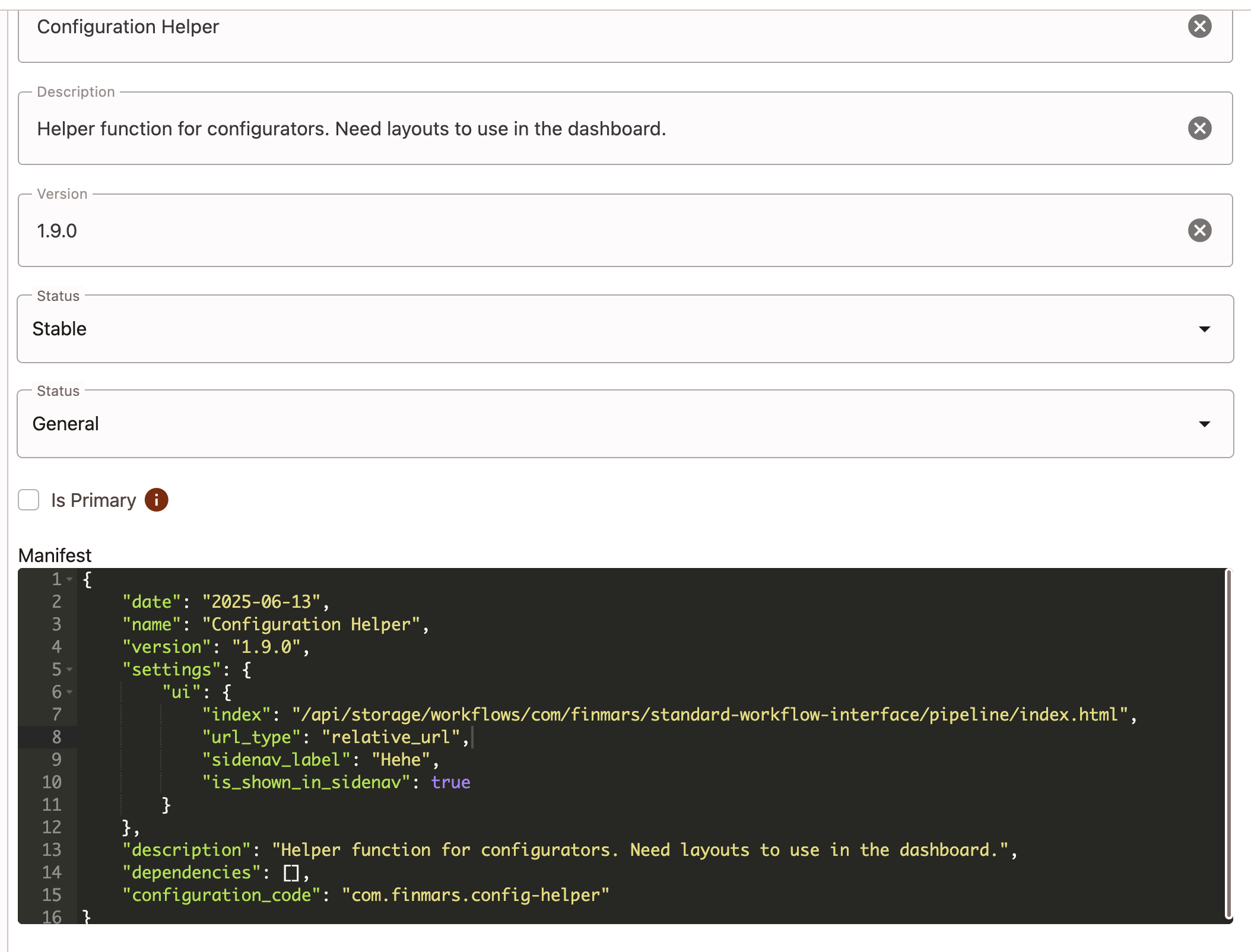The width and height of the screenshot is (1251, 952).
Task: Open the General dropdown arrow
Action: 1204,424
